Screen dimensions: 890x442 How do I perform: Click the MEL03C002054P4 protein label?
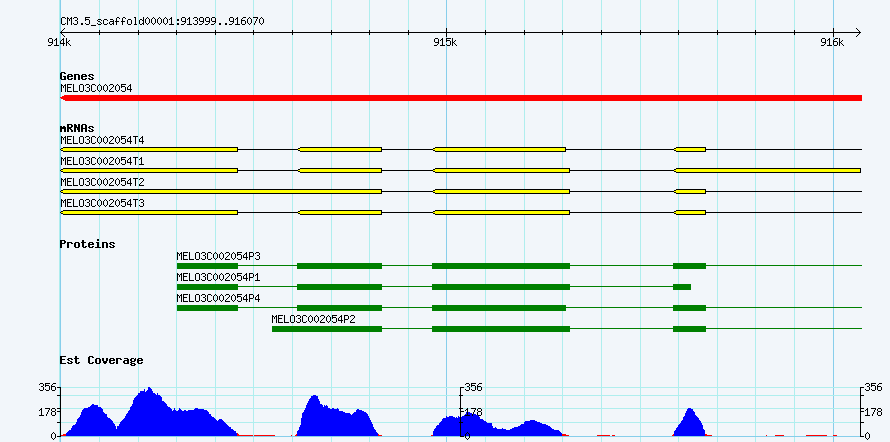click(219, 298)
